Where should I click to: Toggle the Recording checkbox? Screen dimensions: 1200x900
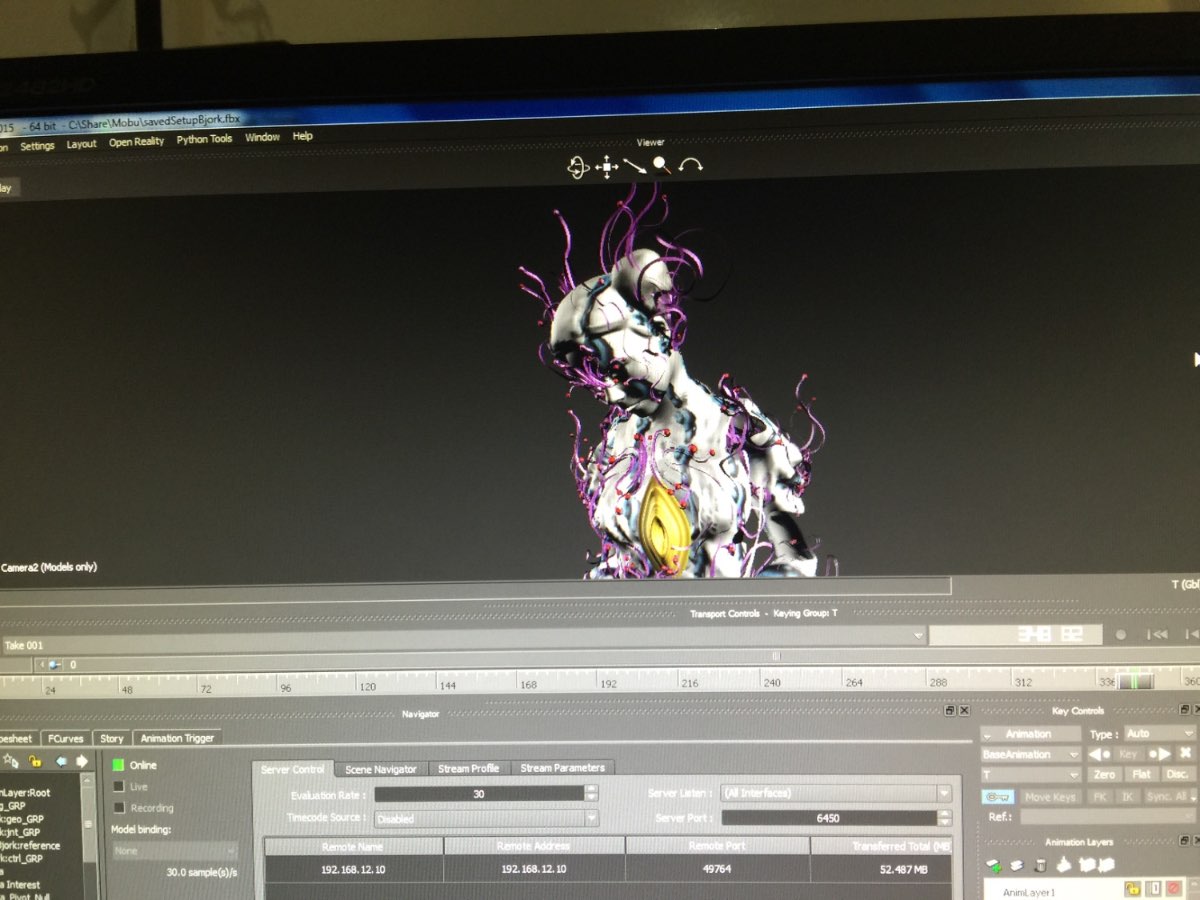[x=118, y=808]
